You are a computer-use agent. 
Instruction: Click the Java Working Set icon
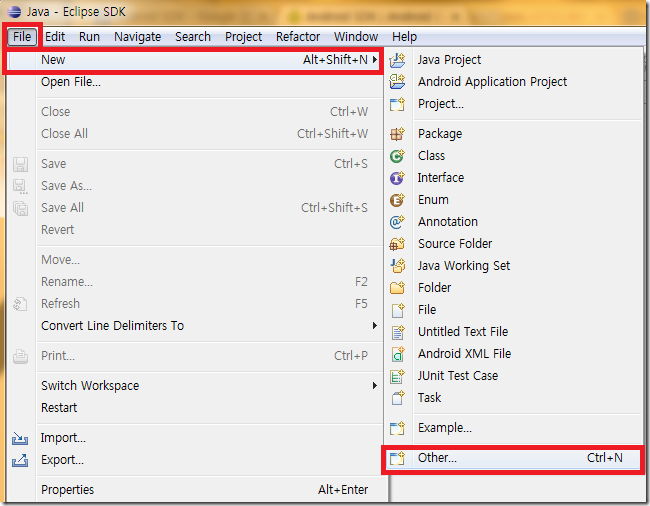point(398,266)
